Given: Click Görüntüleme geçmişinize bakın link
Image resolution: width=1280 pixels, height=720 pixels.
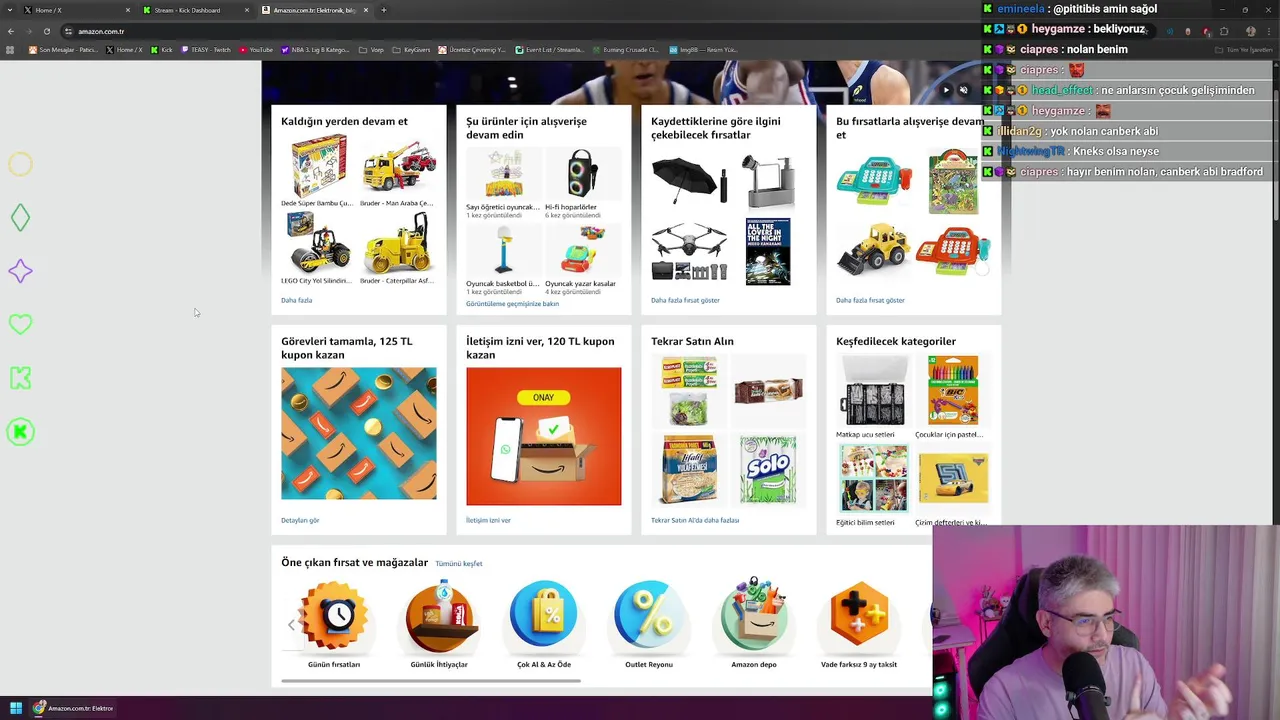Looking at the screenshot, I should point(512,304).
